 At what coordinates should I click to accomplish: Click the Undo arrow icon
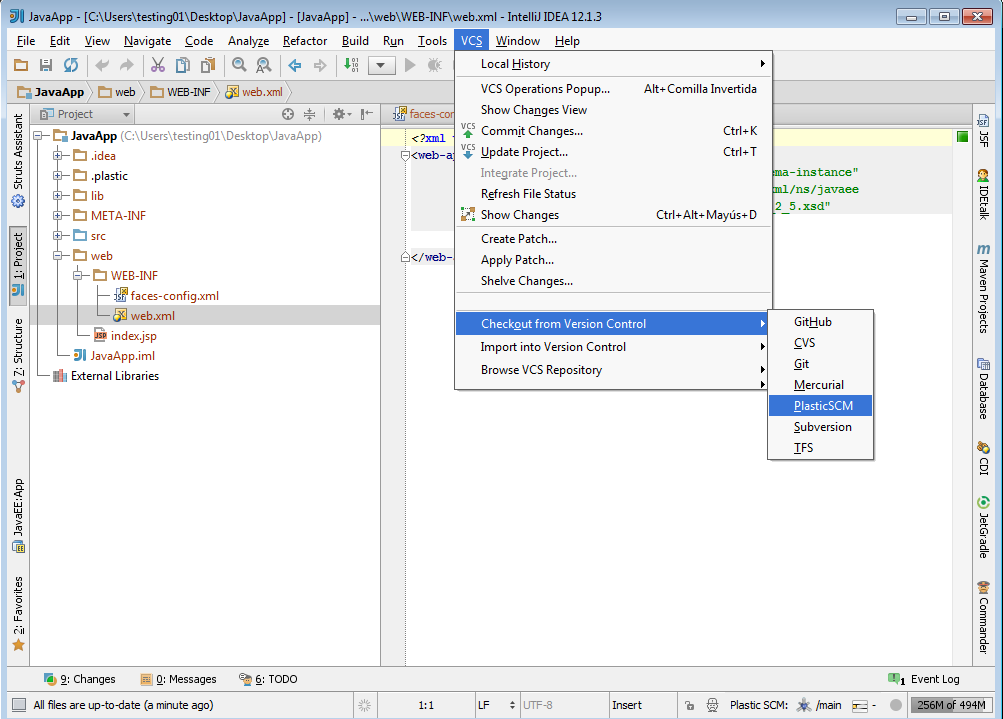102,65
